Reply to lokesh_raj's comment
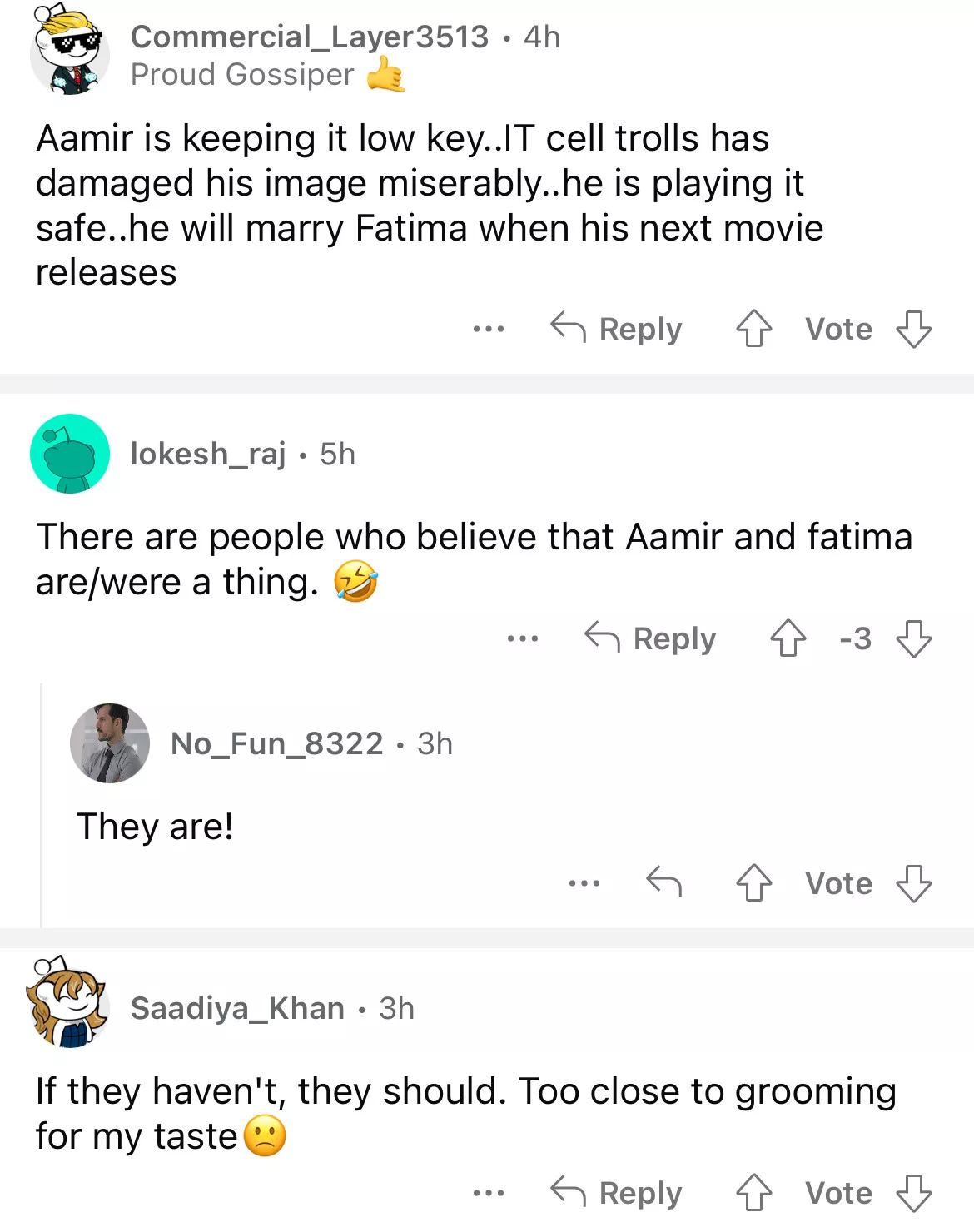The height and width of the screenshot is (1232, 974). [x=651, y=638]
